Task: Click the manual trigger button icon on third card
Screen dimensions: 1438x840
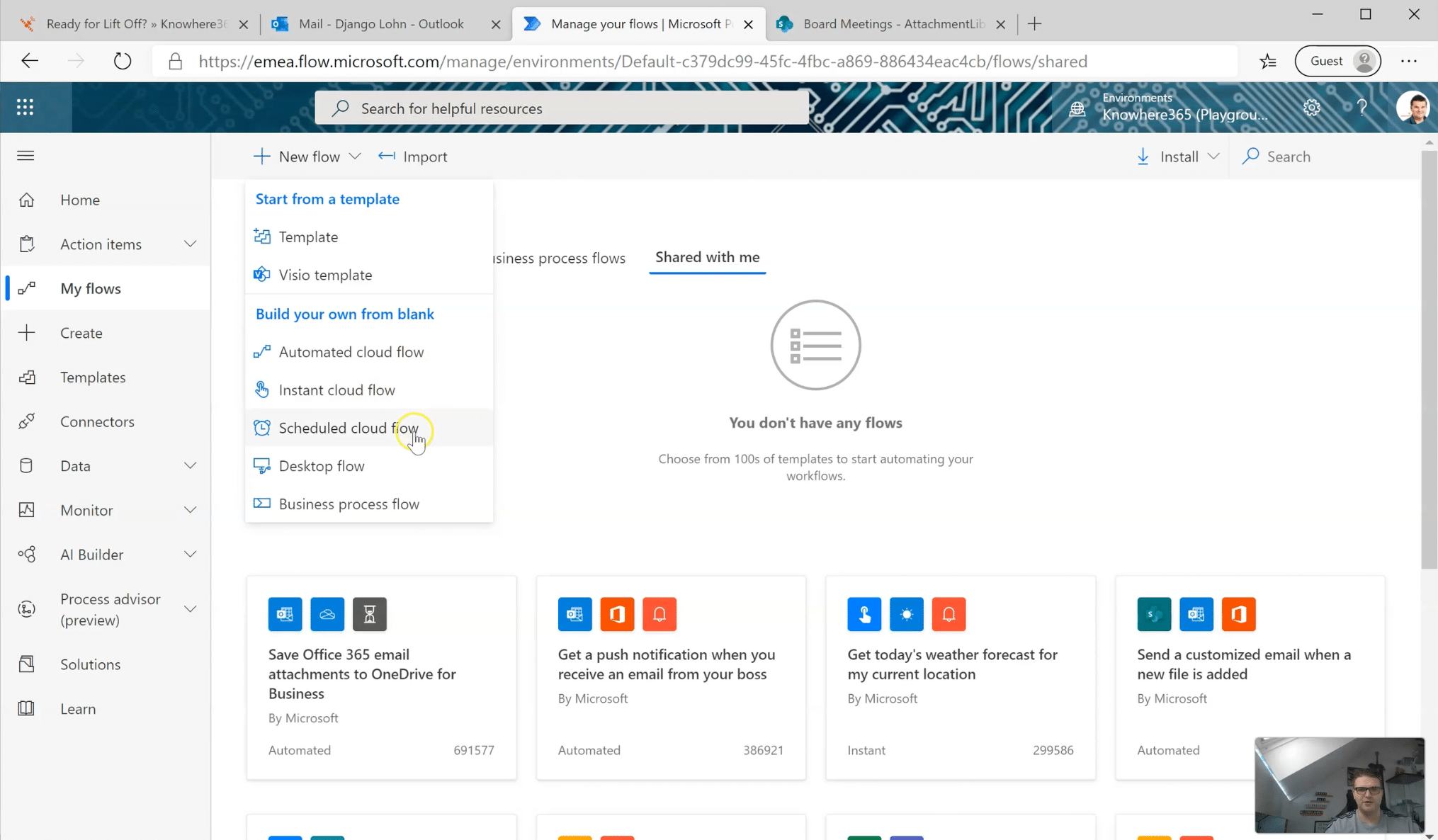Action: pyautogui.click(x=864, y=614)
